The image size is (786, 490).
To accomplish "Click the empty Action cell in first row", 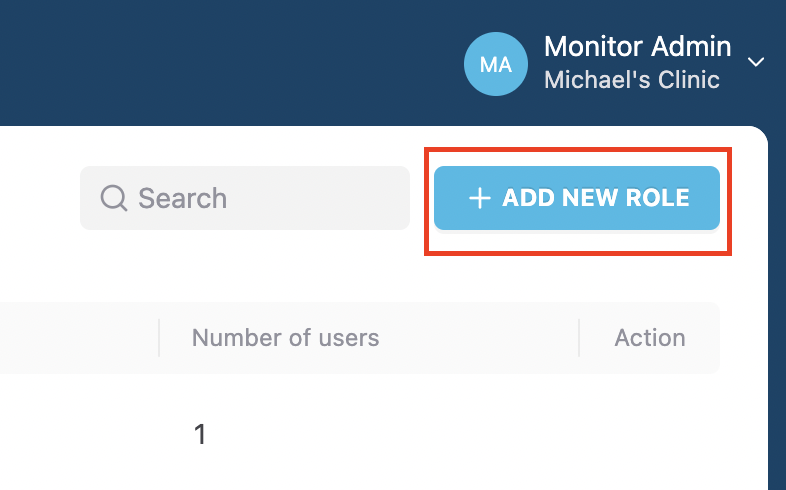I will [x=650, y=434].
